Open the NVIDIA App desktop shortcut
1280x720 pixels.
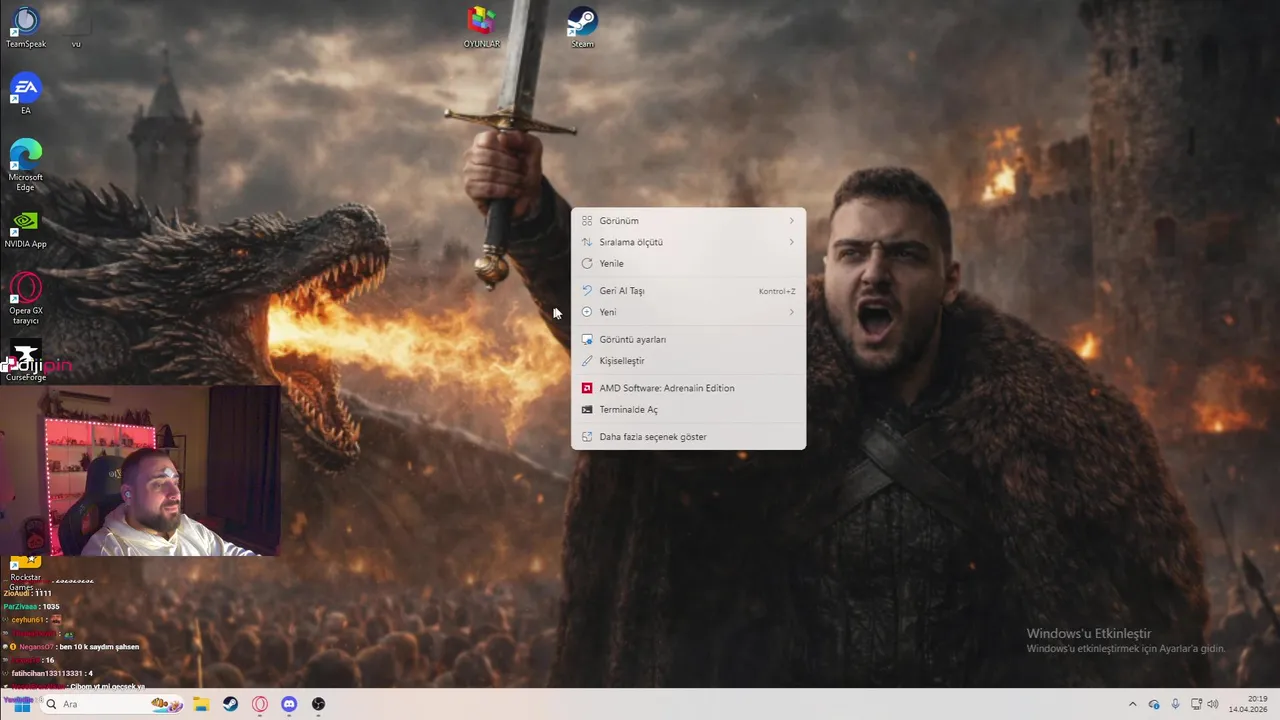pyautogui.click(x=26, y=230)
